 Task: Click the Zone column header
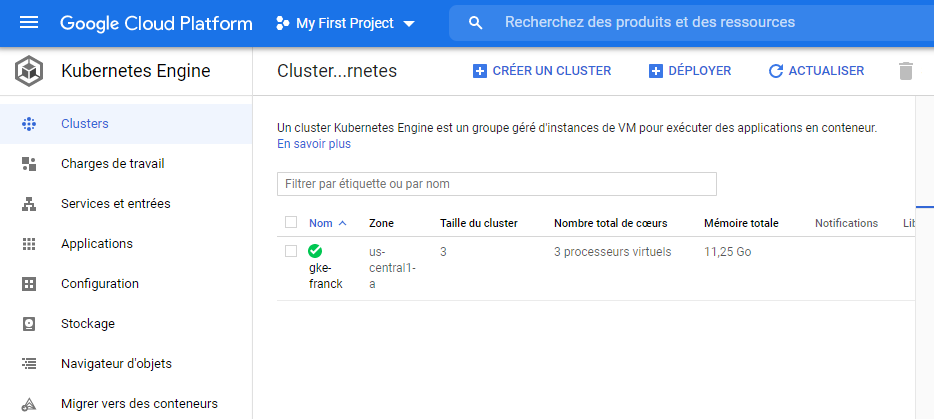tap(381, 224)
